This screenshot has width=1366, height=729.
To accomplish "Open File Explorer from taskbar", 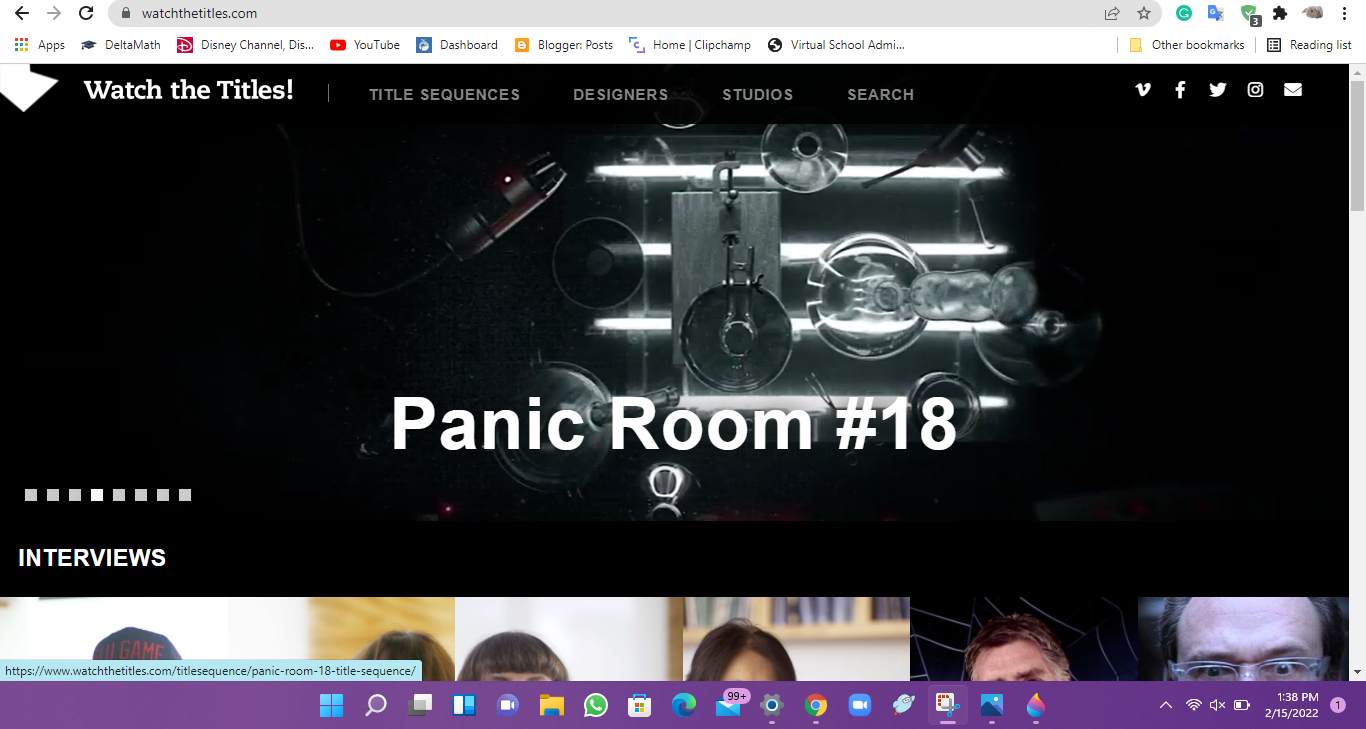I will [x=551, y=705].
